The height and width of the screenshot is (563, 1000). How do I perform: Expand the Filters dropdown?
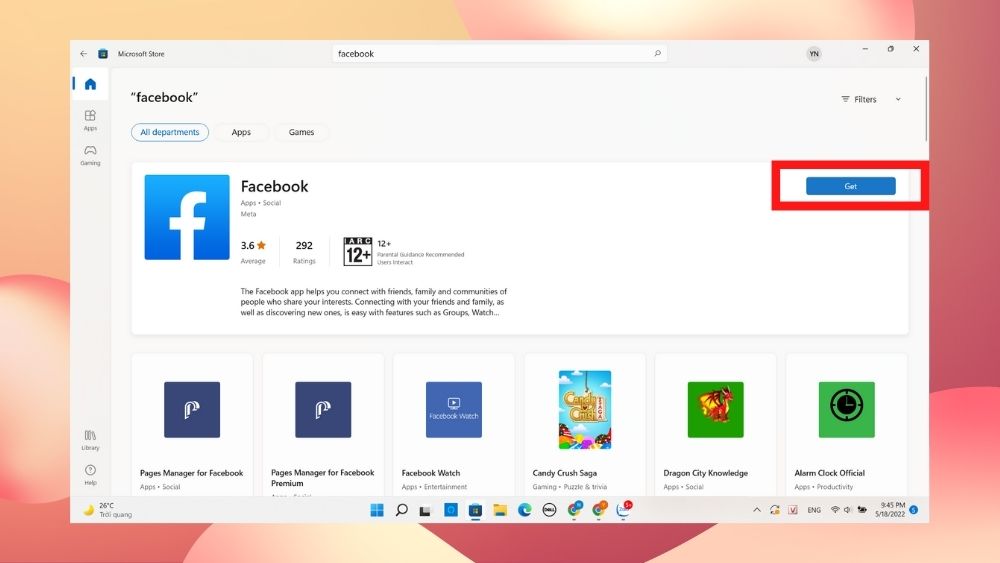pos(871,99)
